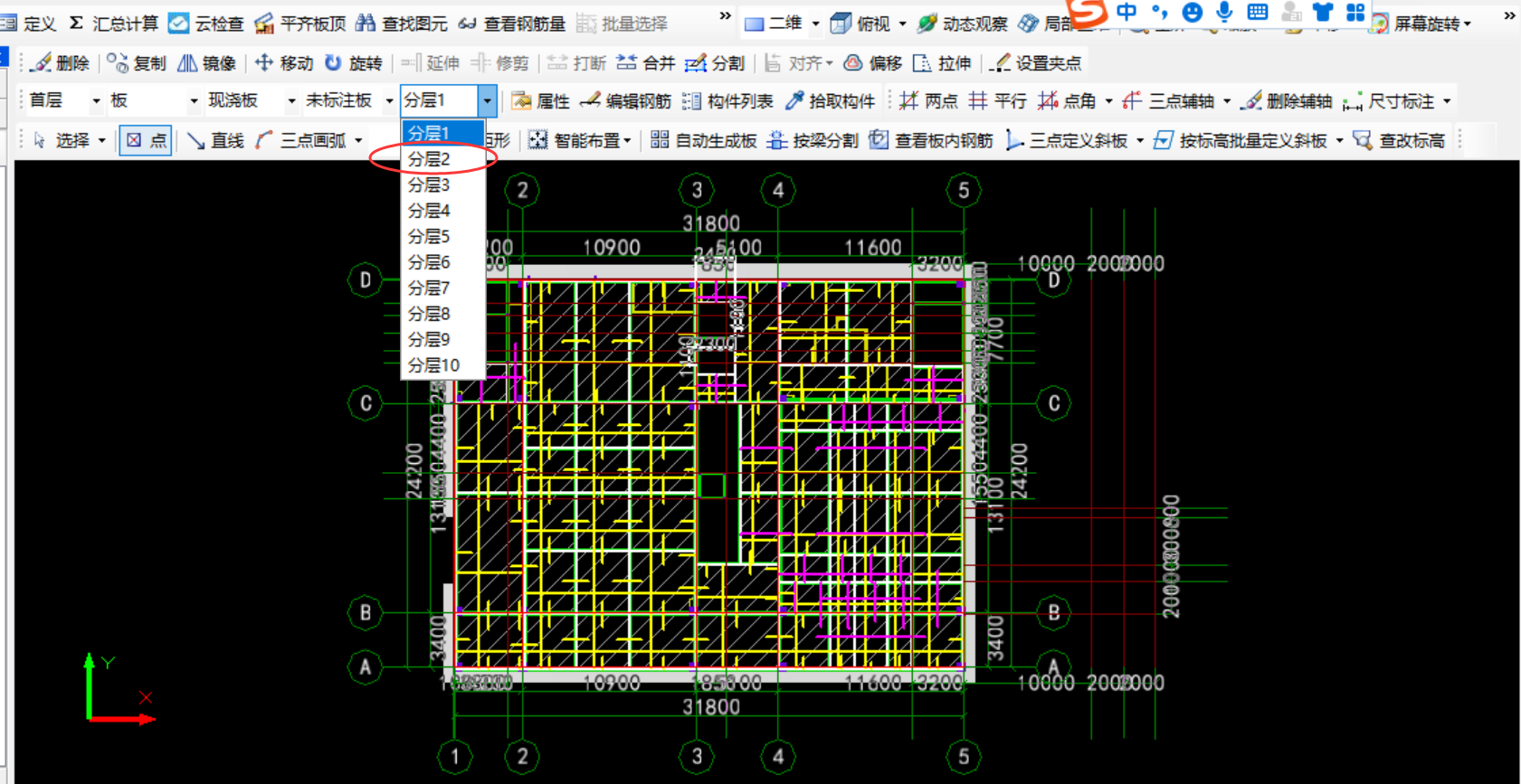Select 分层2 in the dropdown list
The height and width of the screenshot is (784, 1521).
click(442, 159)
